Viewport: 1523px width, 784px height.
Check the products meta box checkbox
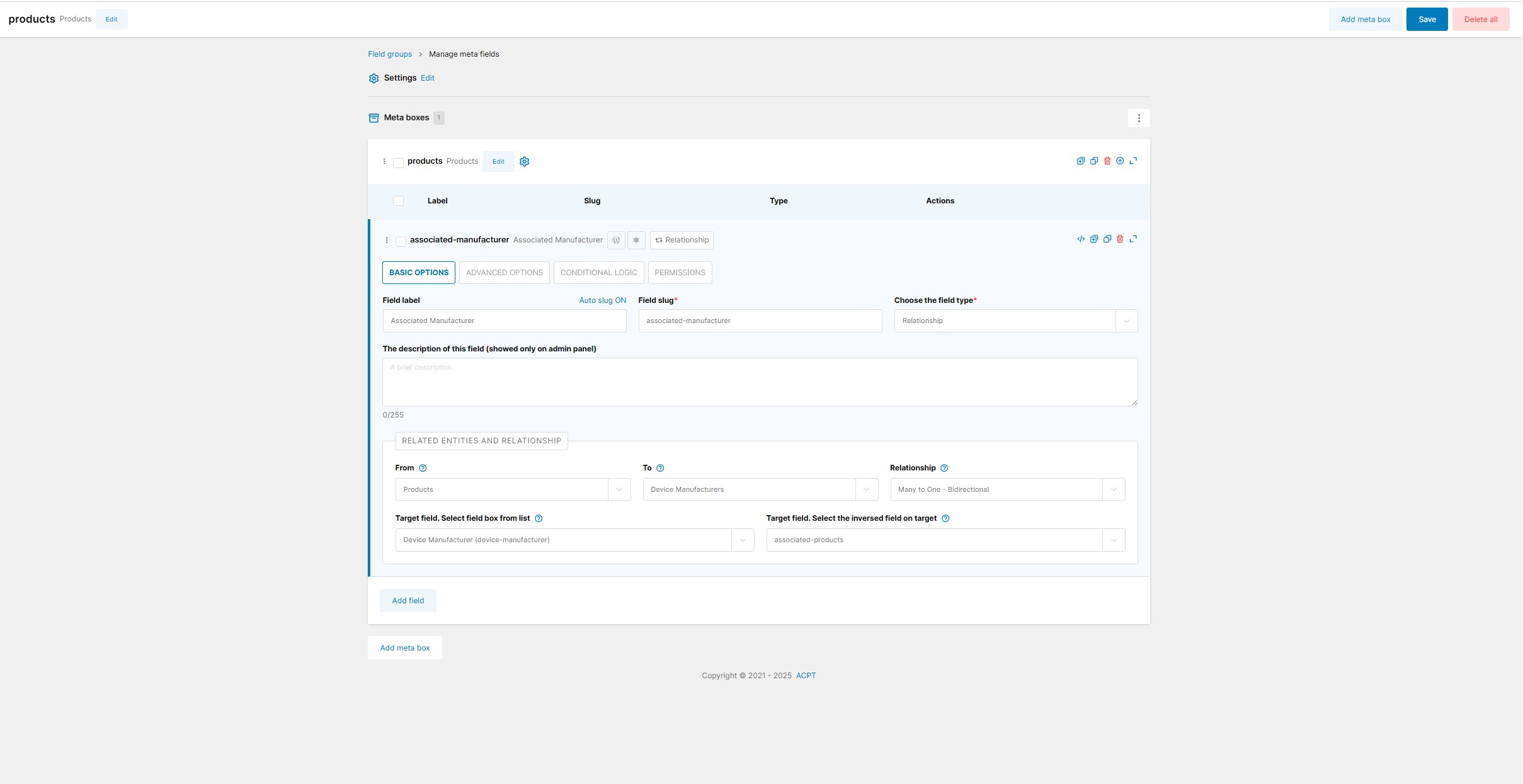click(x=398, y=163)
